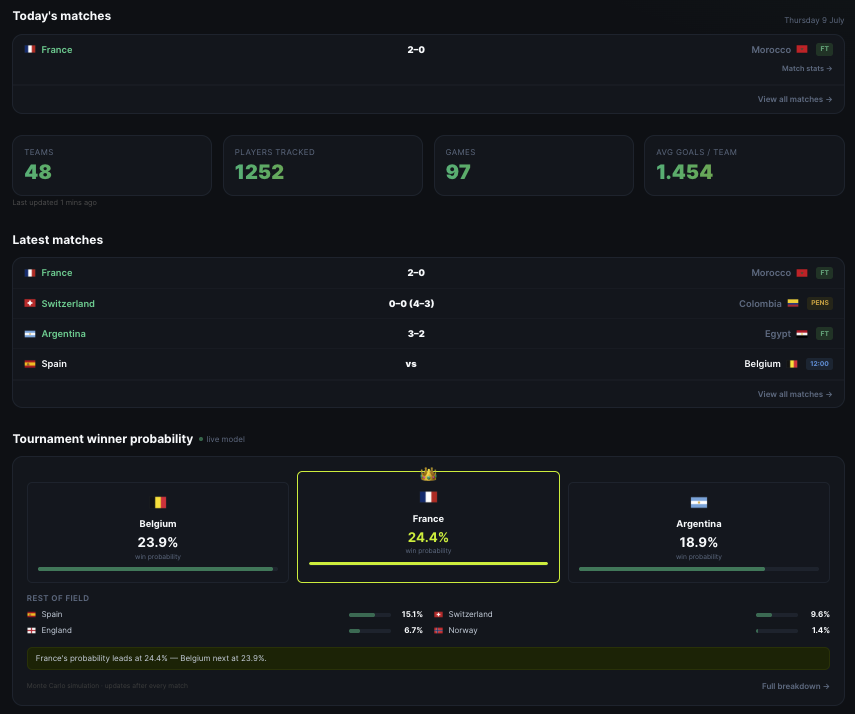The height and width of the screenshot is (714, 855).
Task: Click the 3–2 score
Action: coord(416,334)
